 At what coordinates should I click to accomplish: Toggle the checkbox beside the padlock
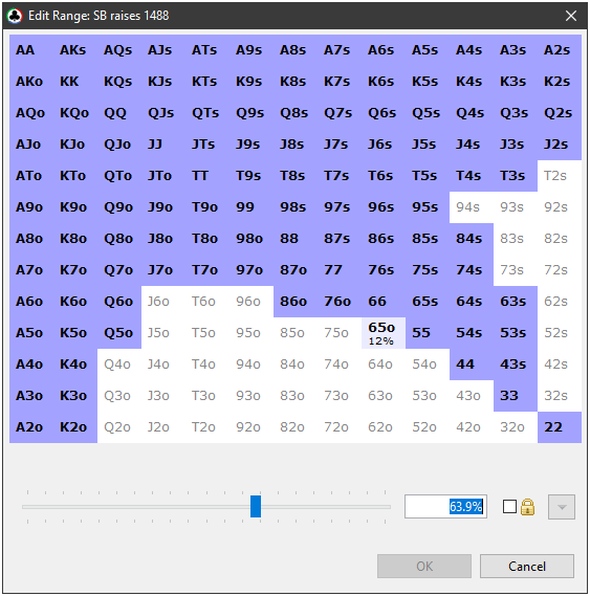click(x=509, y=507)
